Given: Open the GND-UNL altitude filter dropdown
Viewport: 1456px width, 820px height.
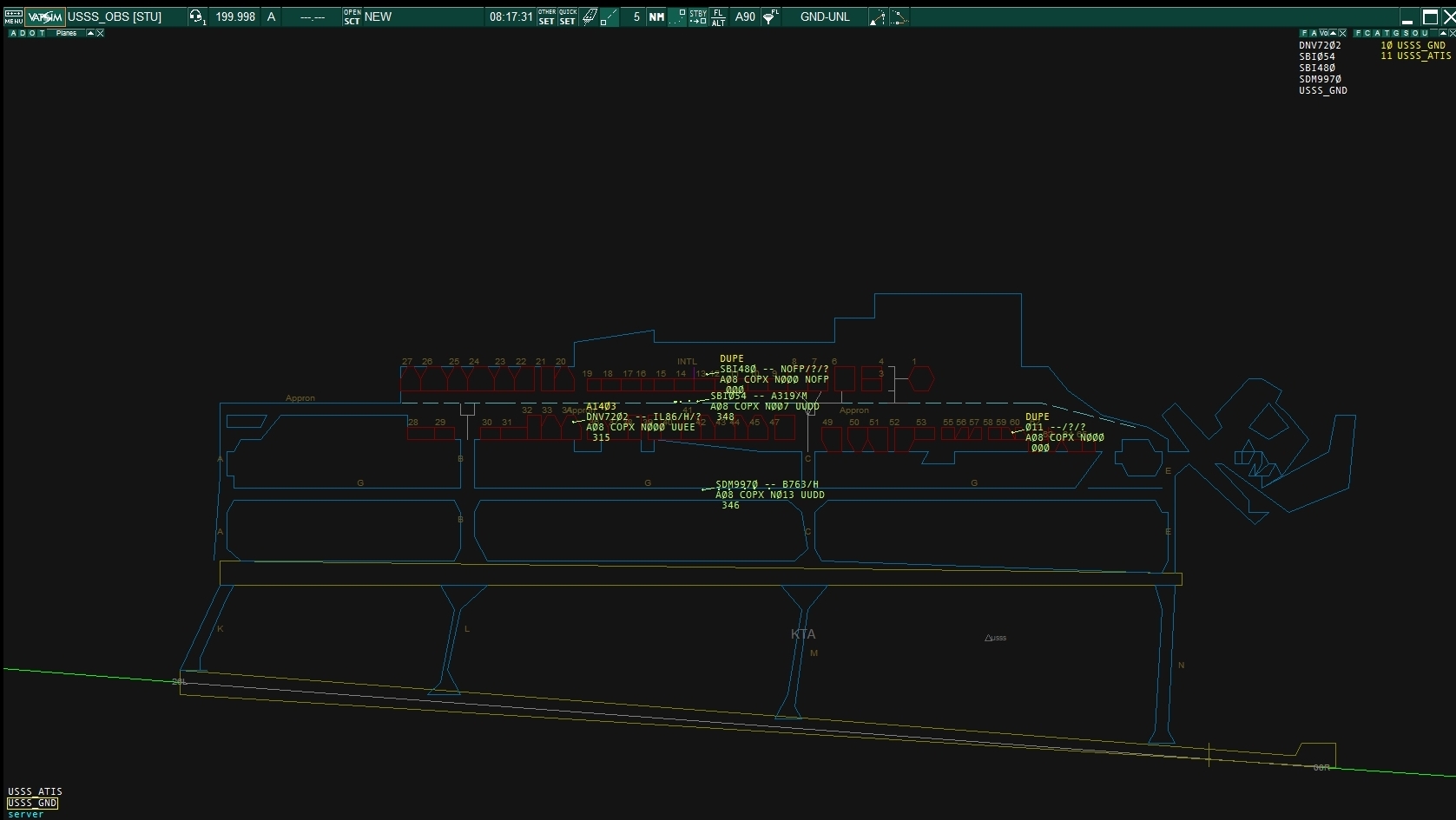Looking at the screenshot, I should [x=824, y=16].
